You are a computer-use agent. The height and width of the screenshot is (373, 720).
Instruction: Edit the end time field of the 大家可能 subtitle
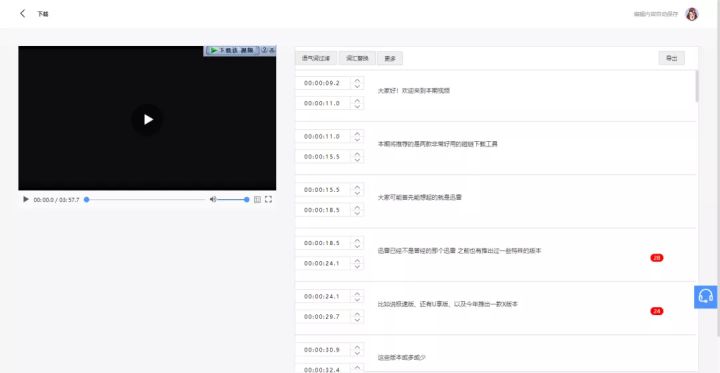point(323,210)
